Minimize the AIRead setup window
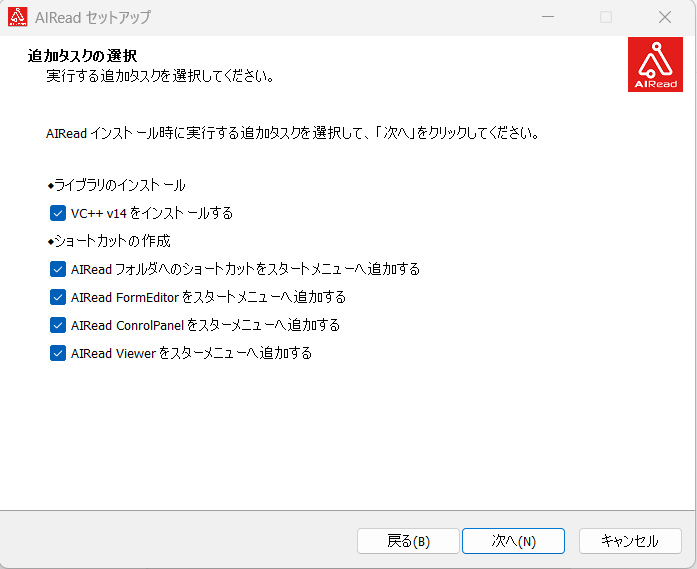The image size is (697, 569). coord(547,17)
